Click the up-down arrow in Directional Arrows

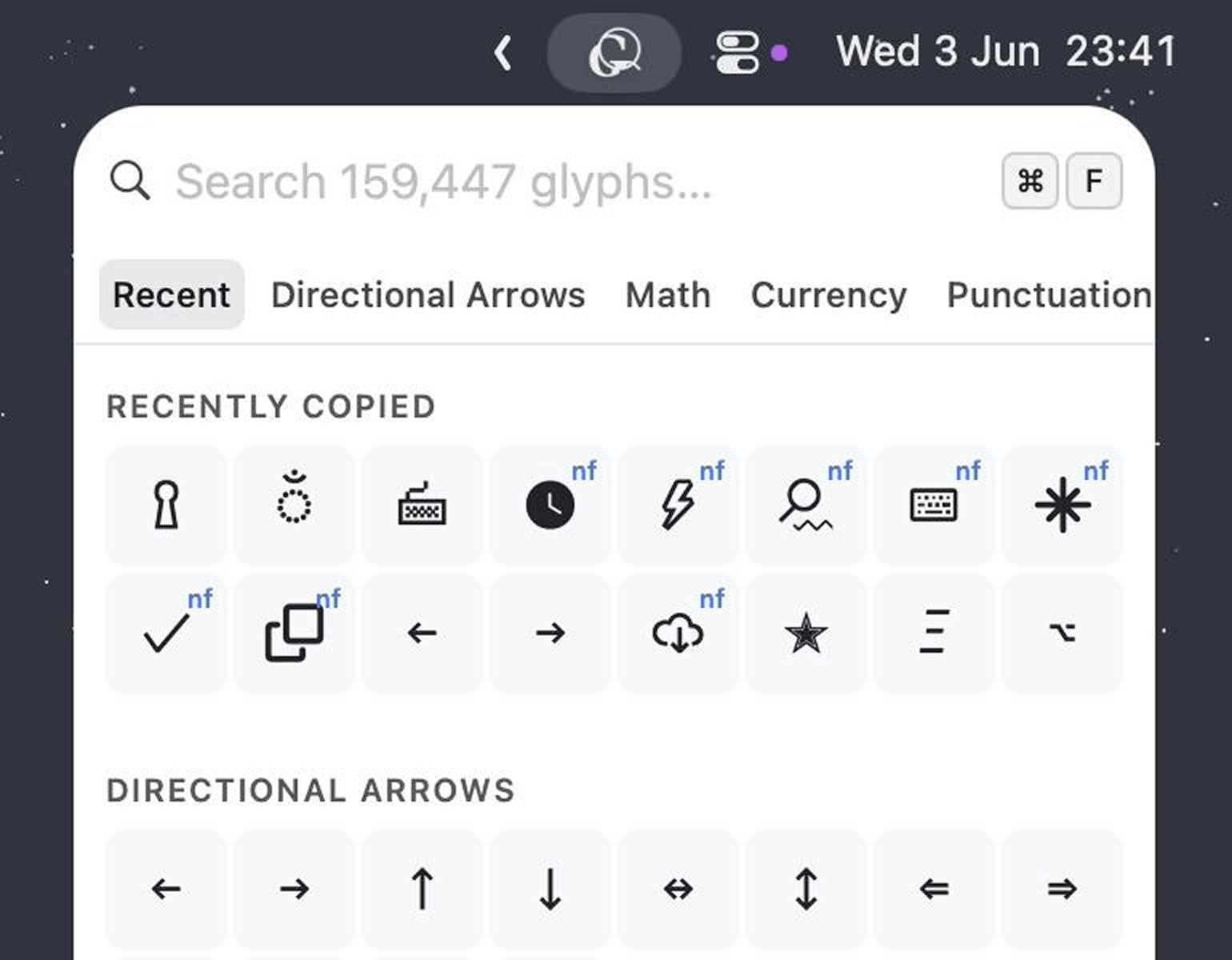tap(806, 889)
